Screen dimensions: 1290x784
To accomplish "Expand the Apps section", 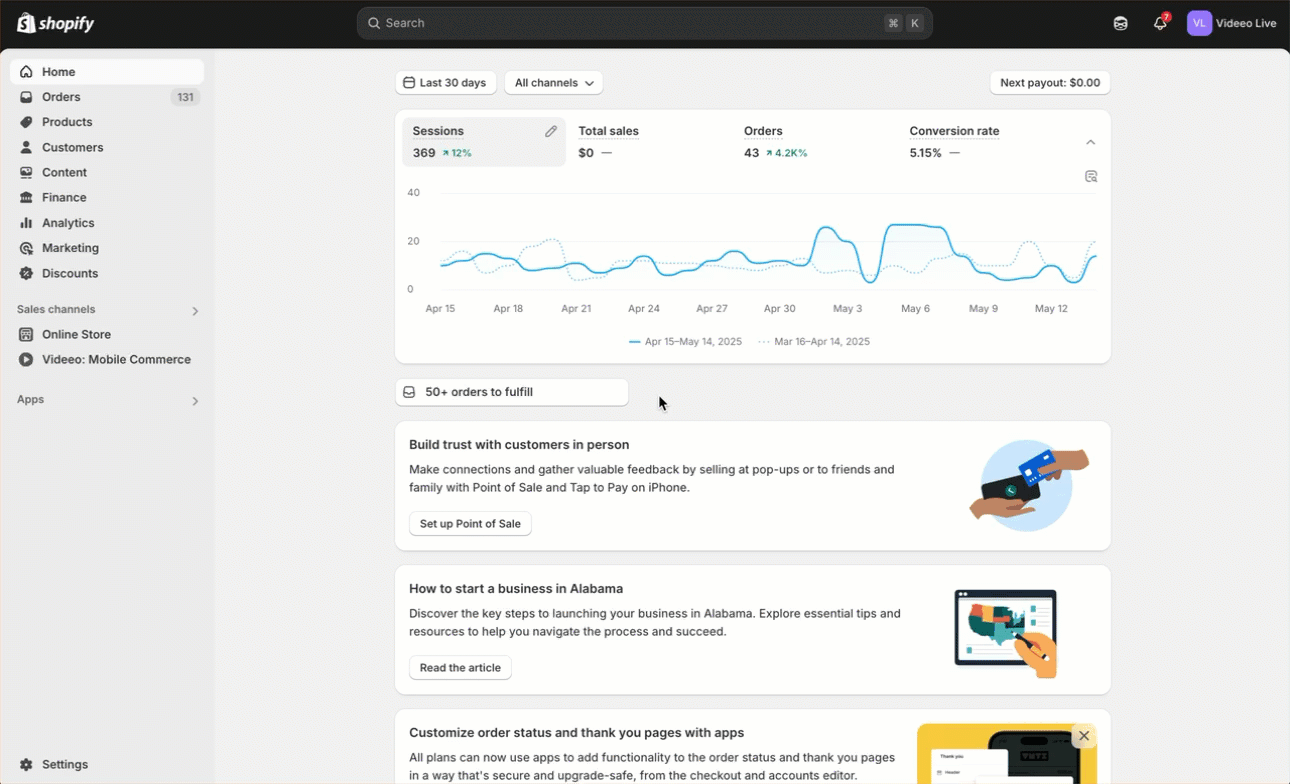I will pos(195,401).
